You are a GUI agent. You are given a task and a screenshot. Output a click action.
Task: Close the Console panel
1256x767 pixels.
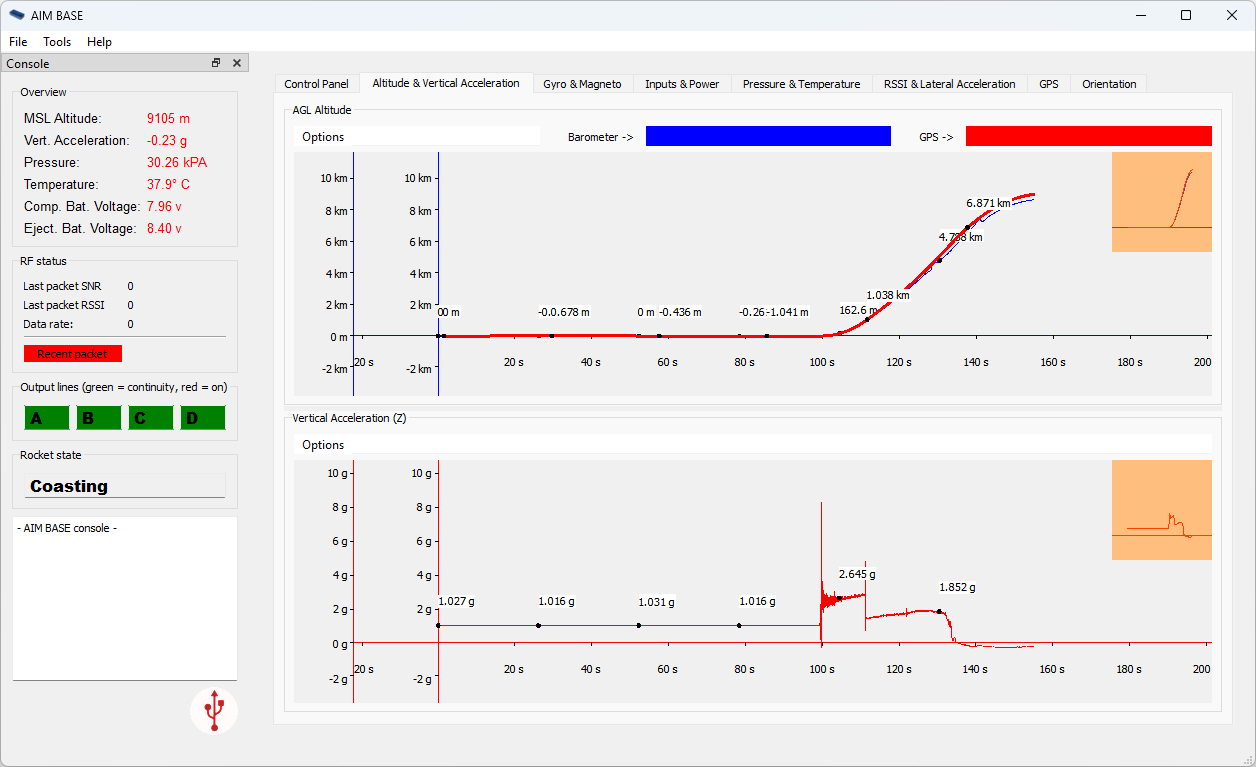[237, 63]
